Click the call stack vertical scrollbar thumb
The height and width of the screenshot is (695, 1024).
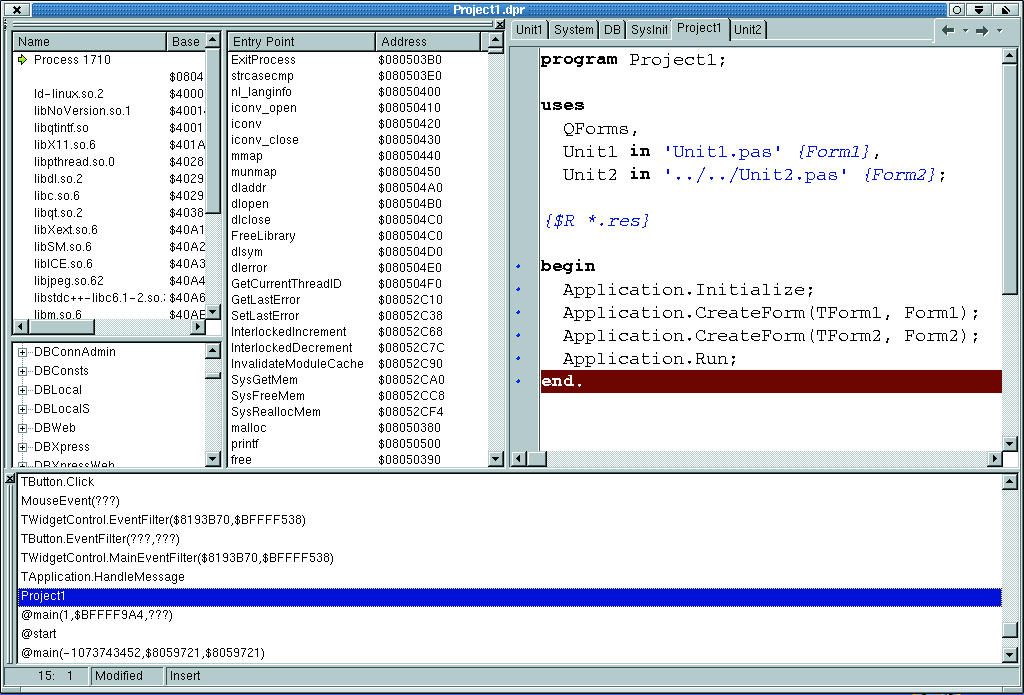pyautogui.click(x=1010, y=630)
